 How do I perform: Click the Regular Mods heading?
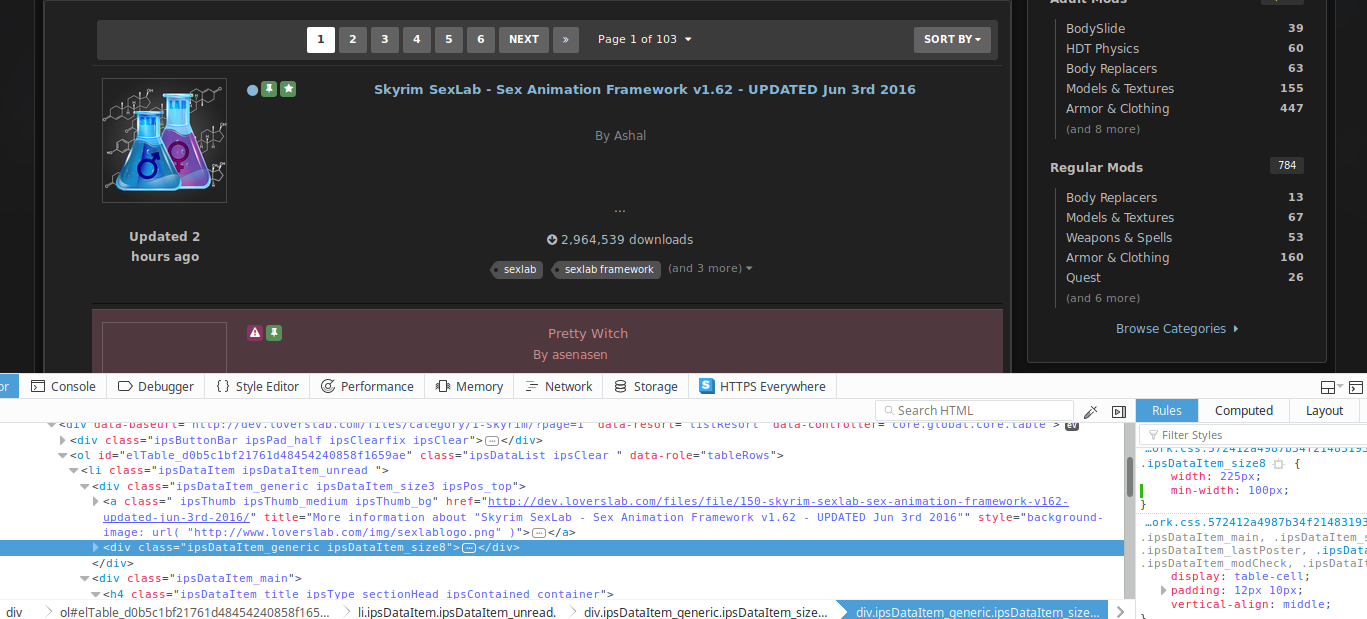coord(1096,168)
